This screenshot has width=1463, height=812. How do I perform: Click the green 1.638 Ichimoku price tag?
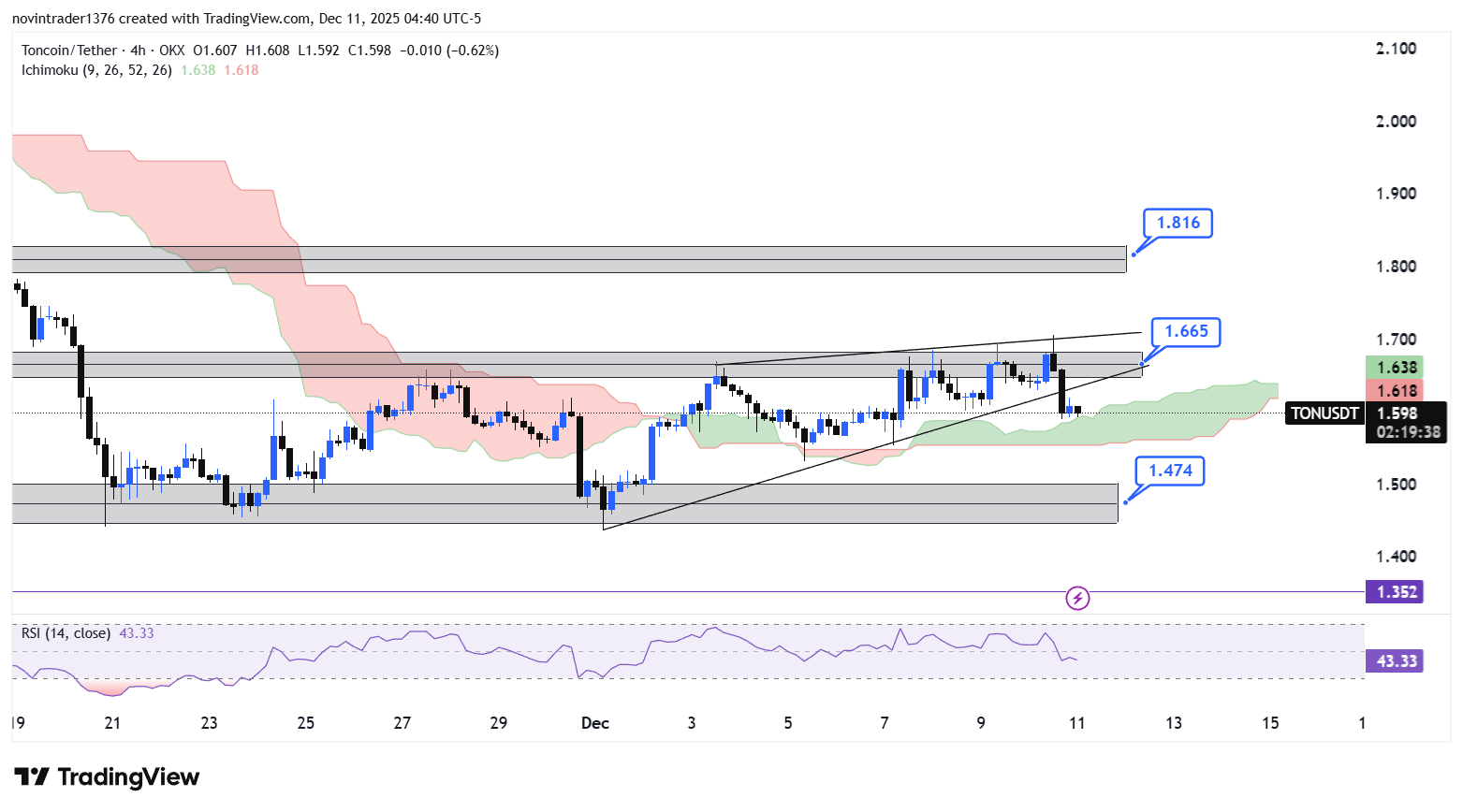(1395, 368)
